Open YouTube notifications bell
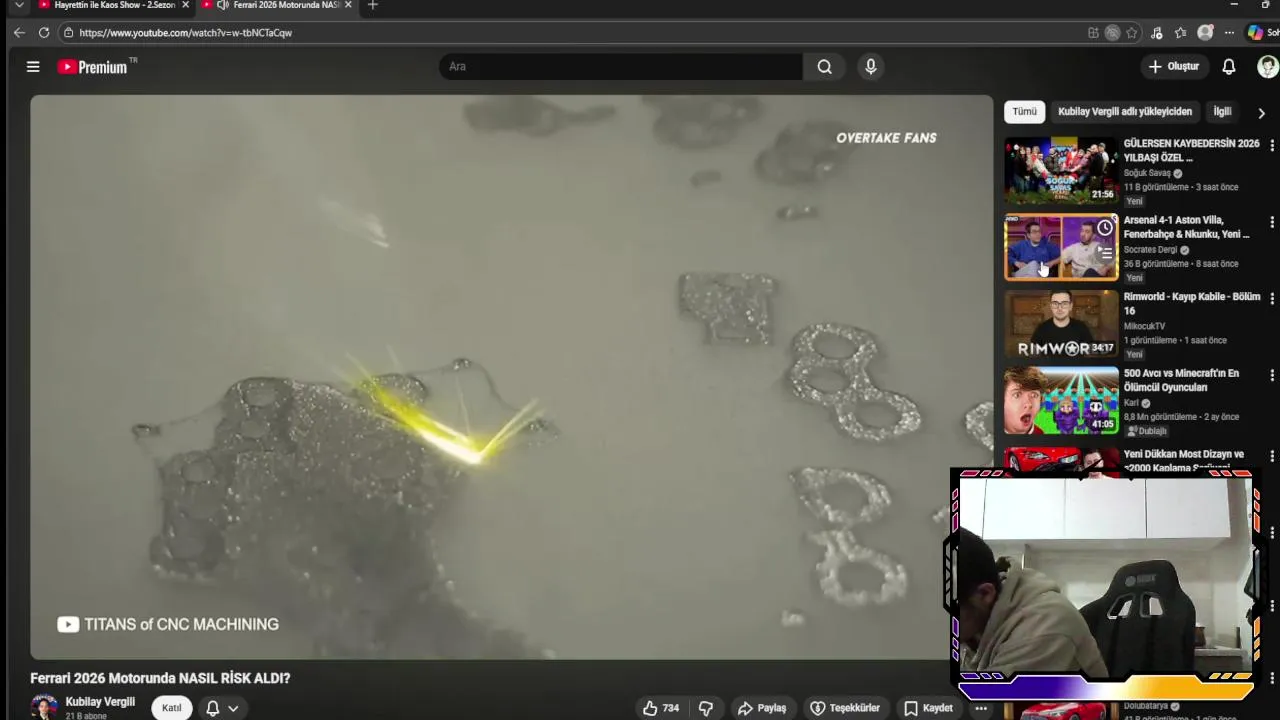Screen dimensions: 1280x720 click(1229, 67)
